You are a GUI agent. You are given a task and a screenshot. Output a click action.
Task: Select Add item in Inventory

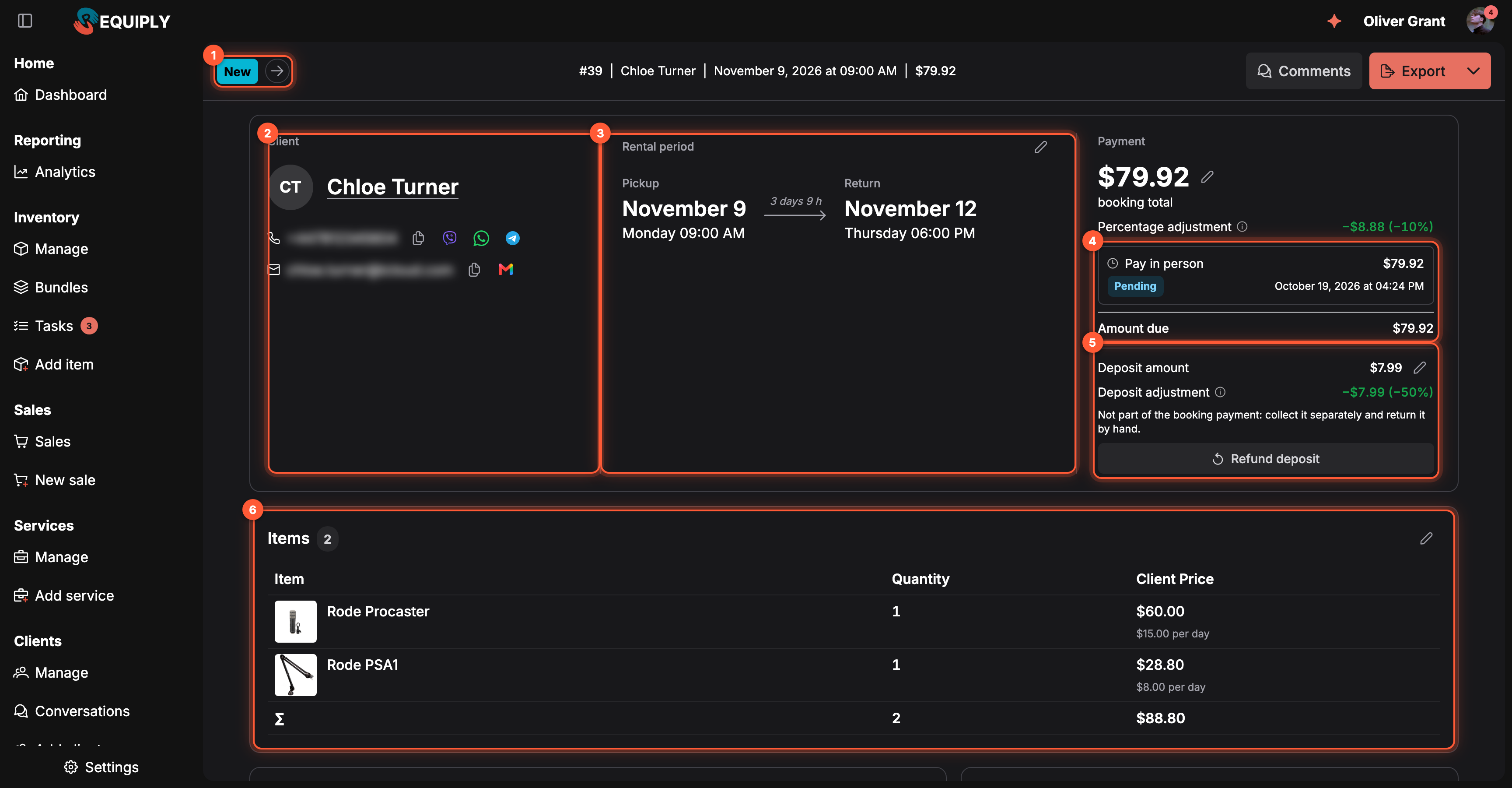53,365
